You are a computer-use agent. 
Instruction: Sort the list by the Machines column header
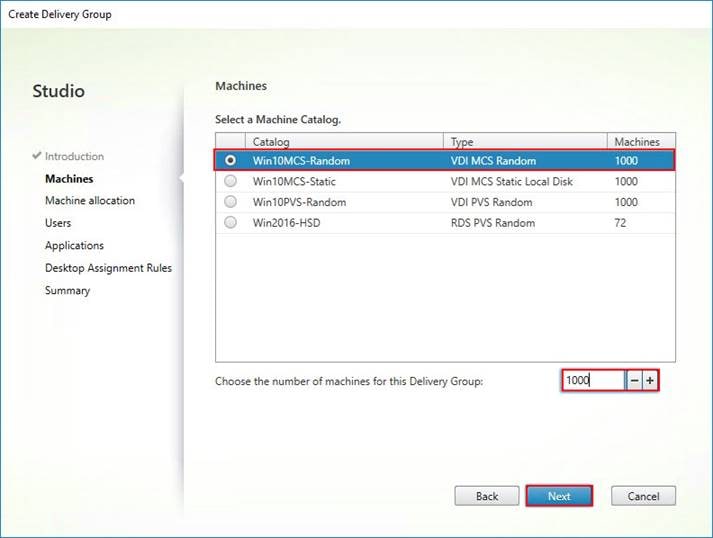[641, 141]
